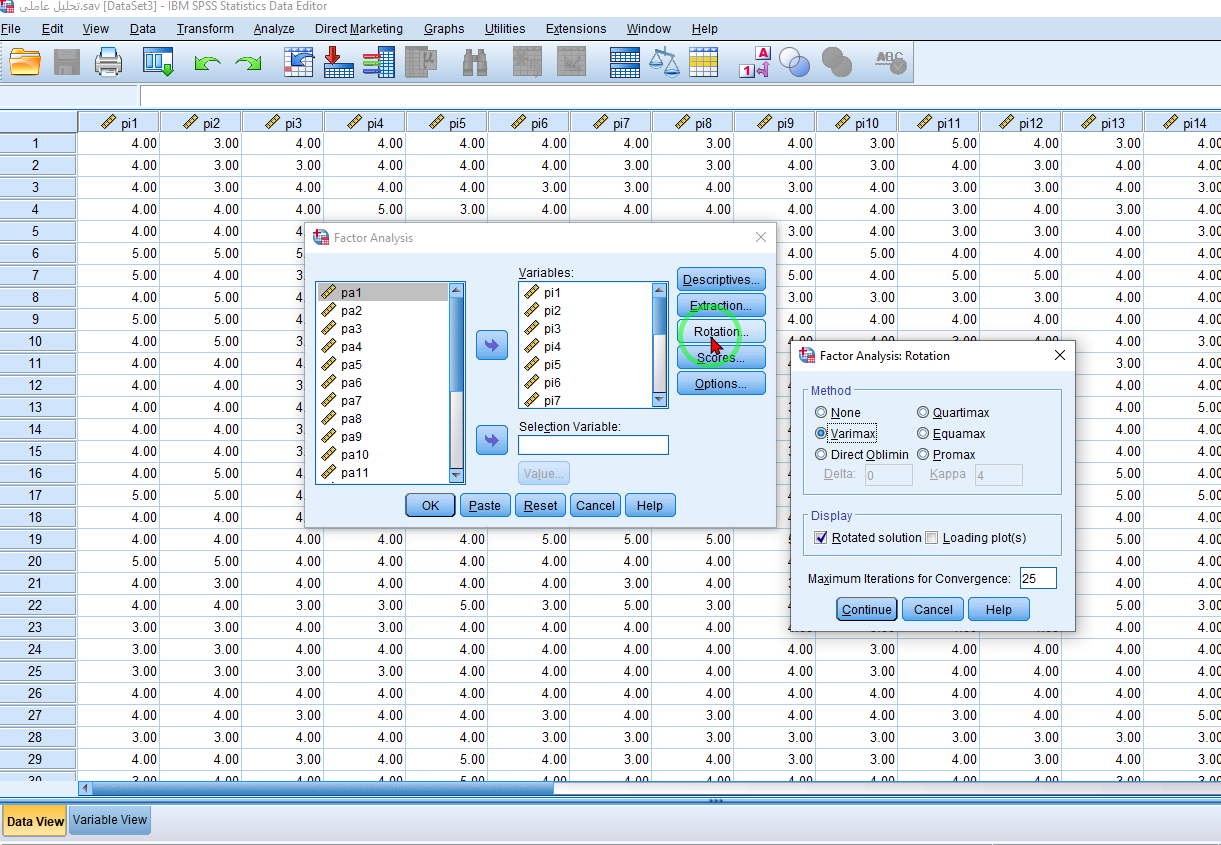Open the Analyze menu
This screenshot has width=1221, height=845.
[274, 29]
